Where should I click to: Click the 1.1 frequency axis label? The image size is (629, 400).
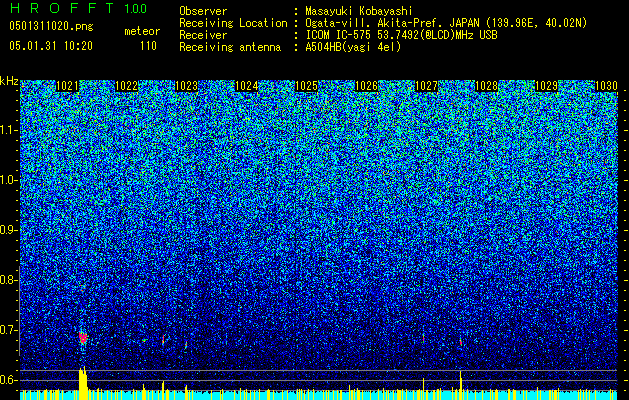9,130
